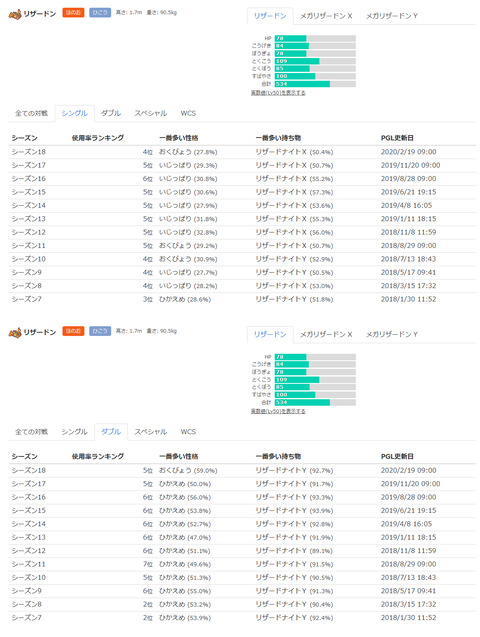Select the リザードン form tab in the Singles panel

[x=270, y=16]
